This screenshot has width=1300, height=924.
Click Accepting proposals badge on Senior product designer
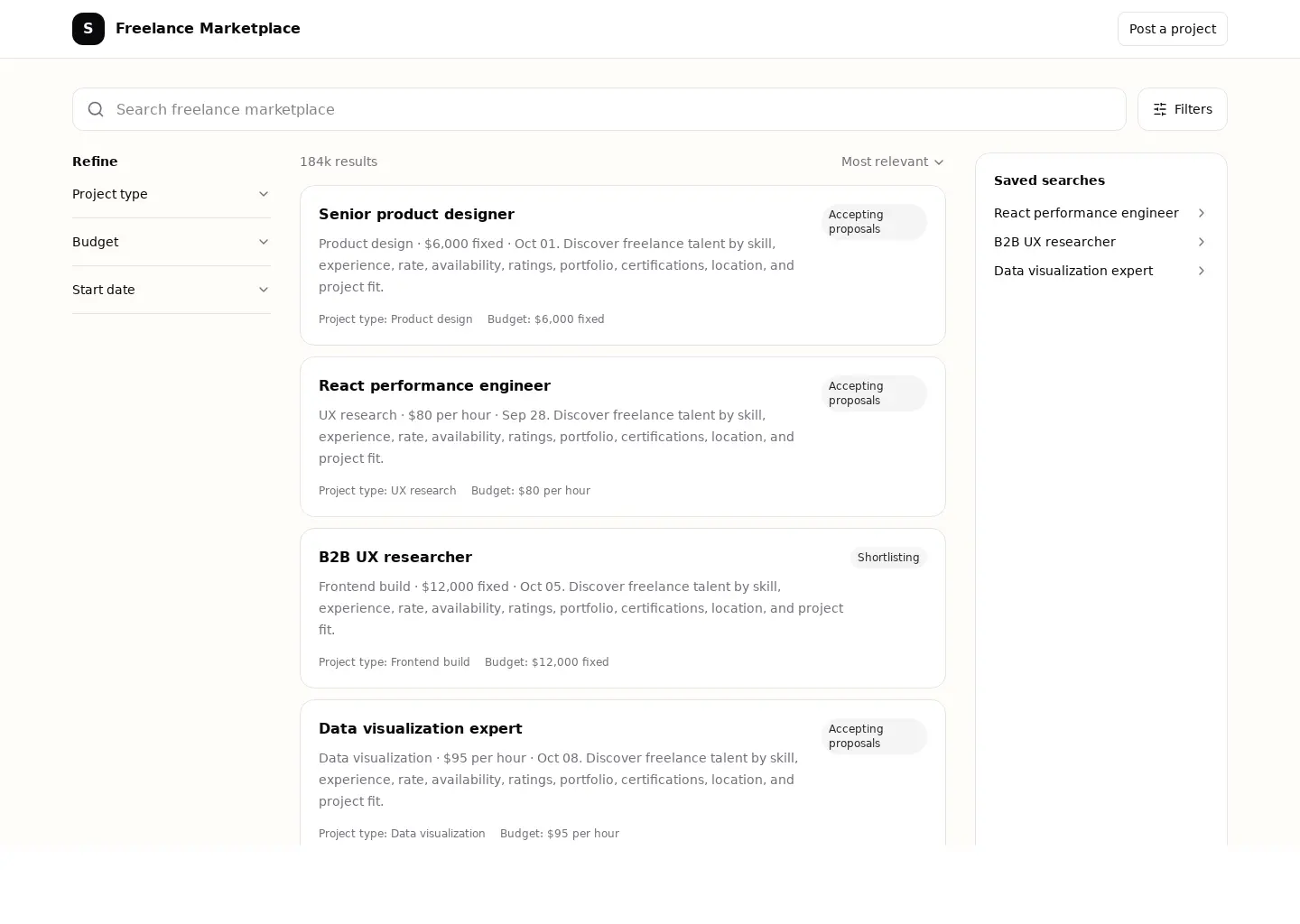[x=874, y=222]
